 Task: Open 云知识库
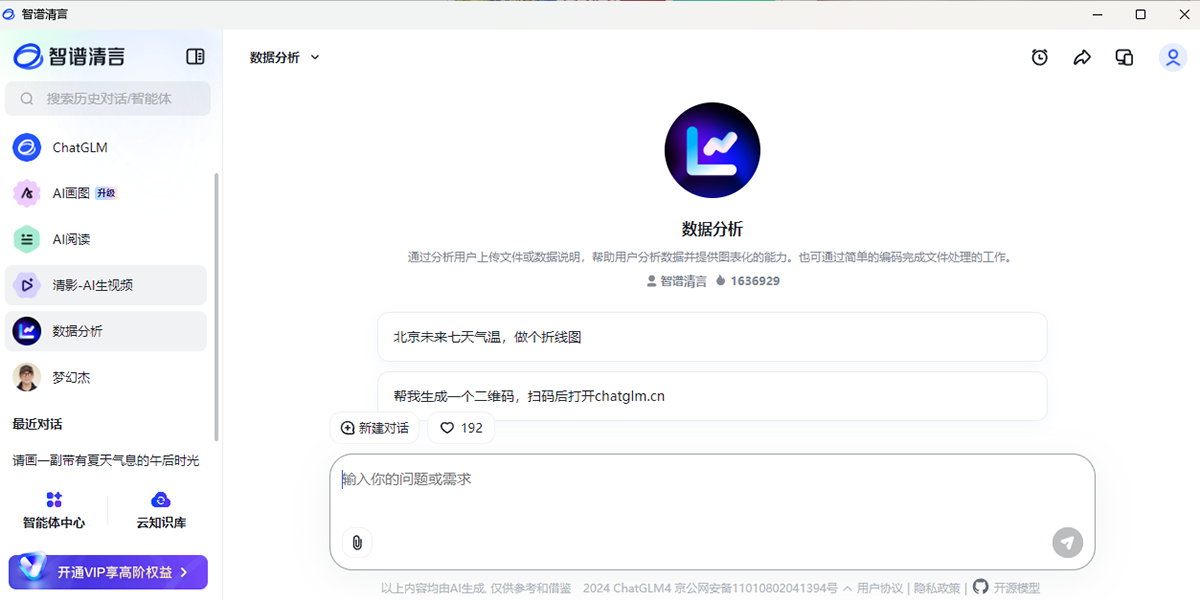pos(159,508)
